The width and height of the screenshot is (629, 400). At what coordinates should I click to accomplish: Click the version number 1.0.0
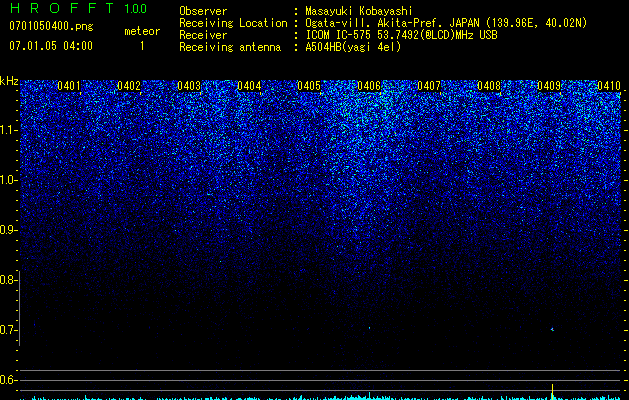pos(136,8)
